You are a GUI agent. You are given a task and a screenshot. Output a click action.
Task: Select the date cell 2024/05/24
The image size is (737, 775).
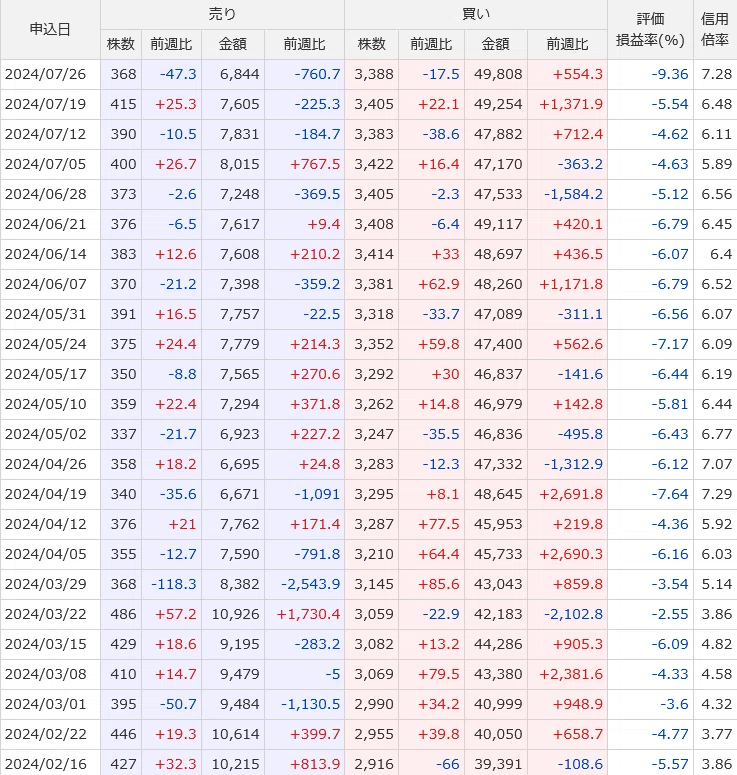(x=50, y=344)
